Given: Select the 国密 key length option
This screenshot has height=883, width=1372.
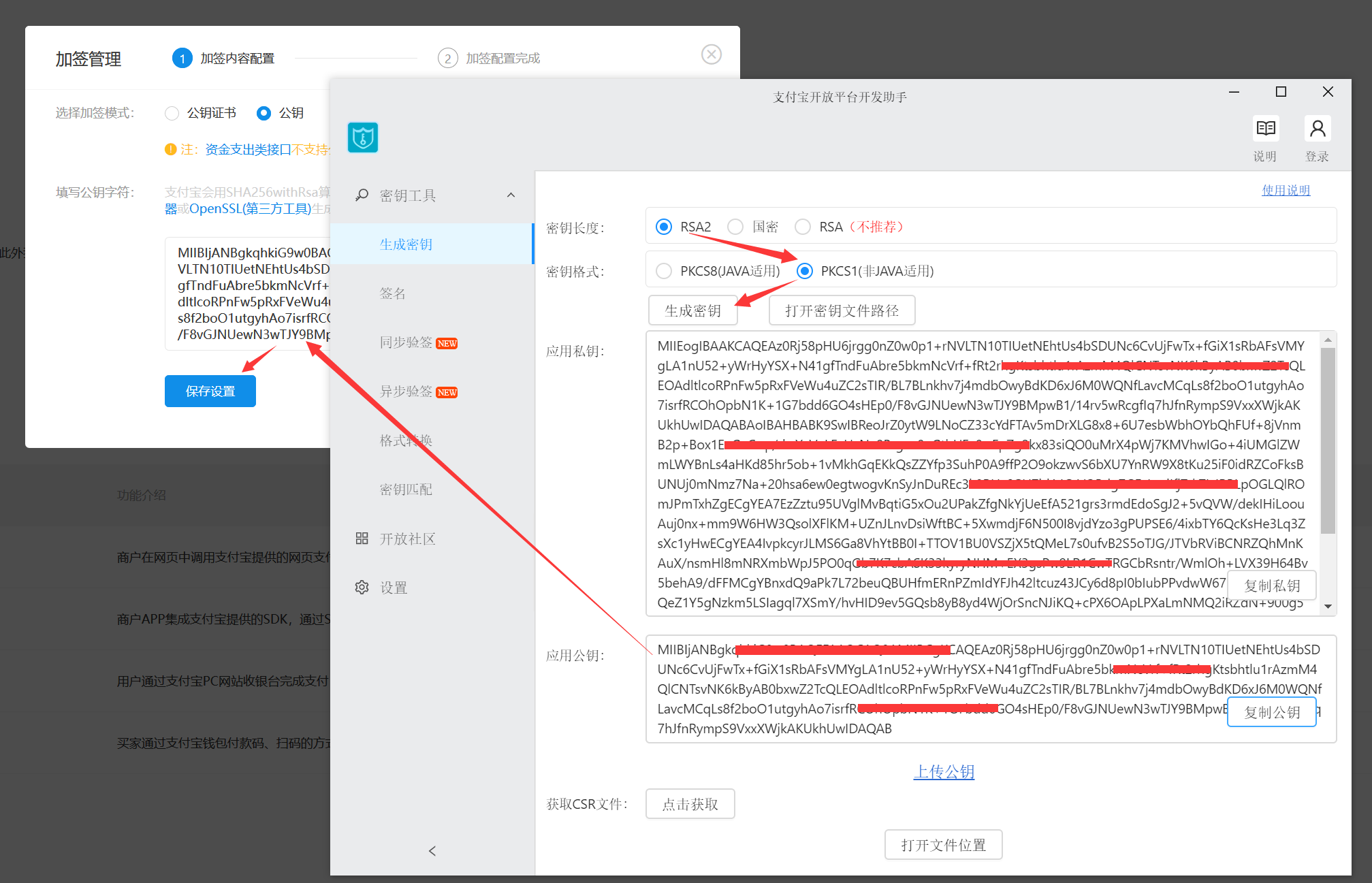Looking at the screenshot, I should coord(735,226).
